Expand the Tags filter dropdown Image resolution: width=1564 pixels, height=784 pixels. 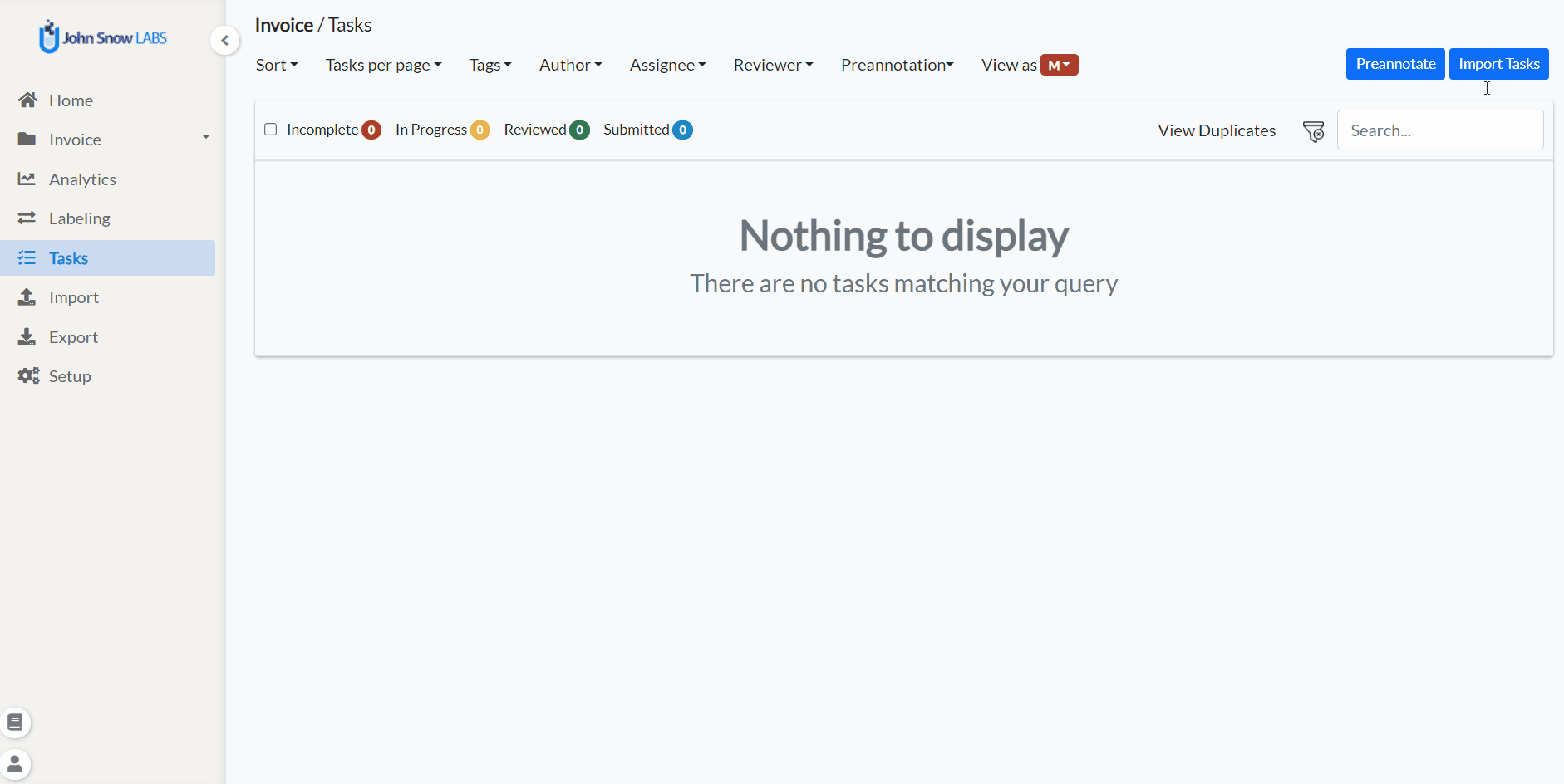pyautogui.click(x=490, y=65)
